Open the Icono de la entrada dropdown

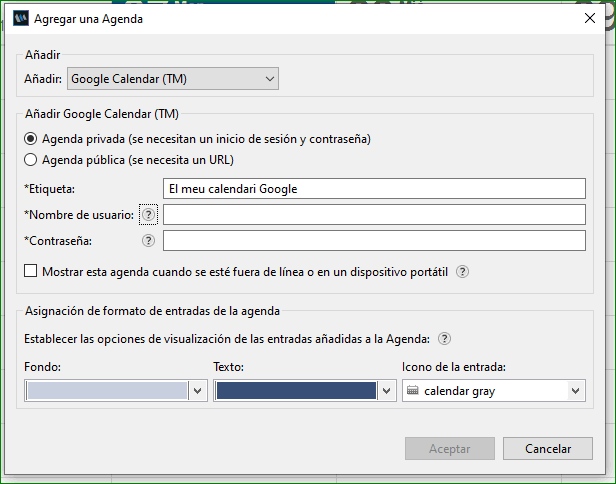pyautogui.click(x=494, y=390)
